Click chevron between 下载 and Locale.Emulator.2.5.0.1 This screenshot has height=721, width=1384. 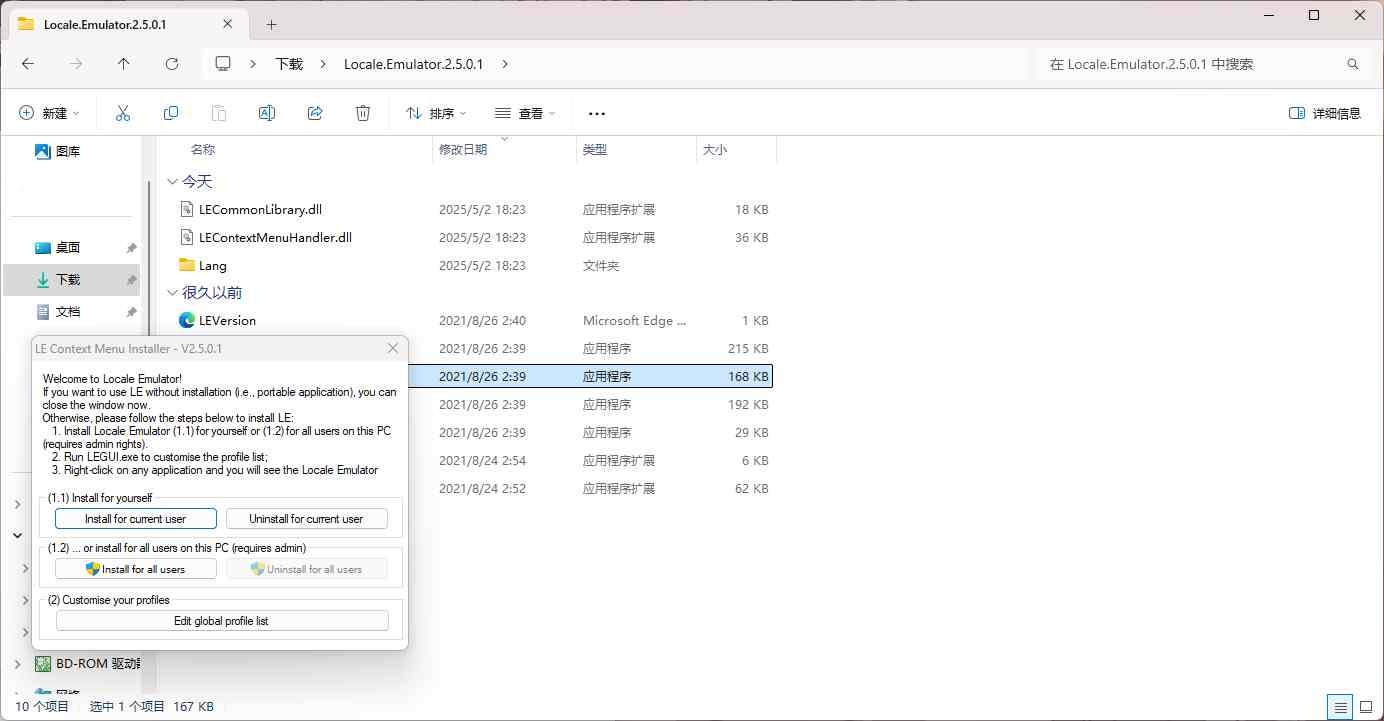tap(323, 64)
